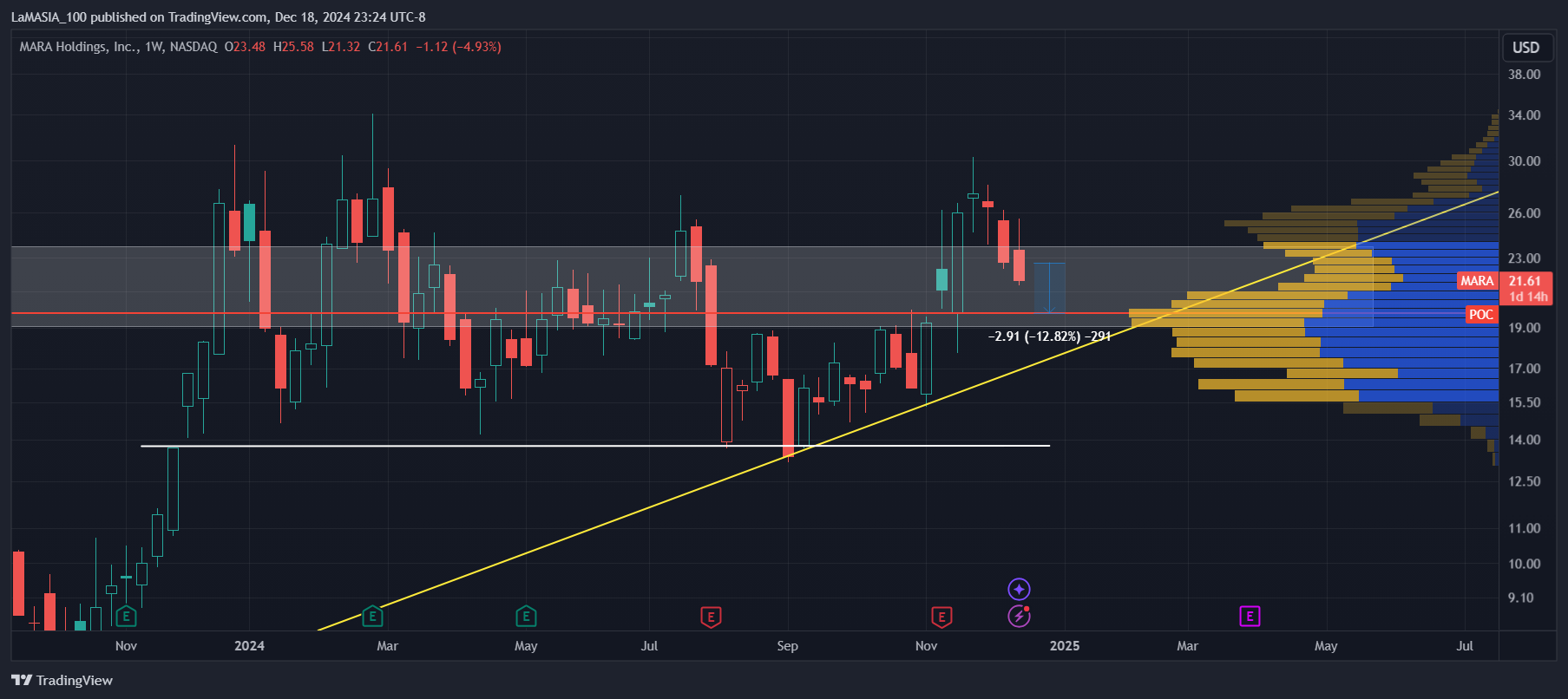
Task: Click the 34.00 price axis label
Action: click(x=1525, y=115)
